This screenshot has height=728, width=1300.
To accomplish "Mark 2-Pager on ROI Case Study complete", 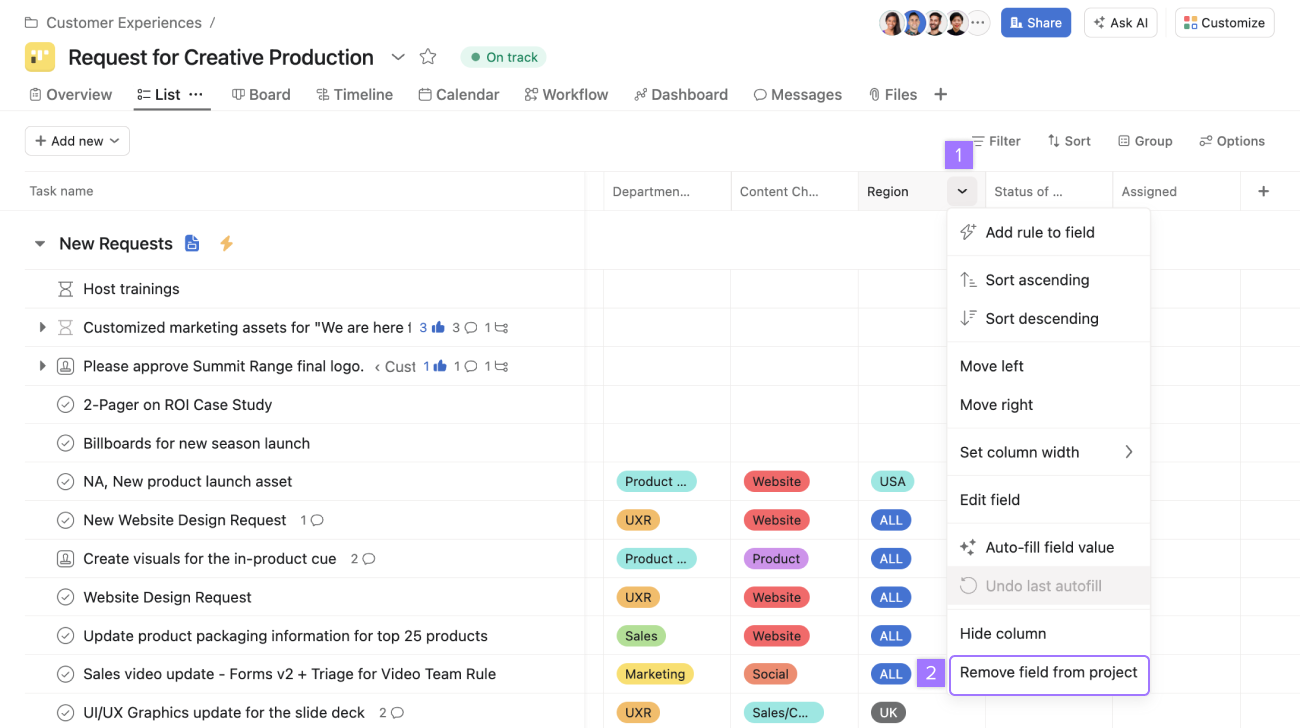I will pyautogui.click(x=66, y=405).
